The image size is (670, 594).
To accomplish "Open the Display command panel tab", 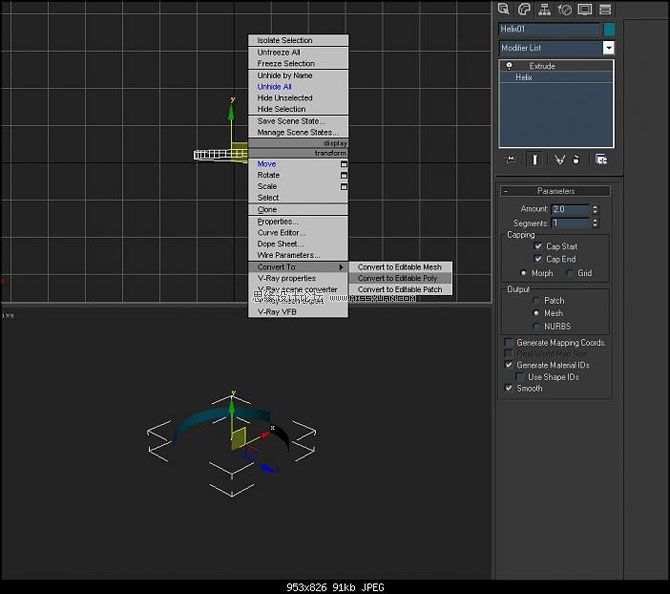I will (585, 9).
